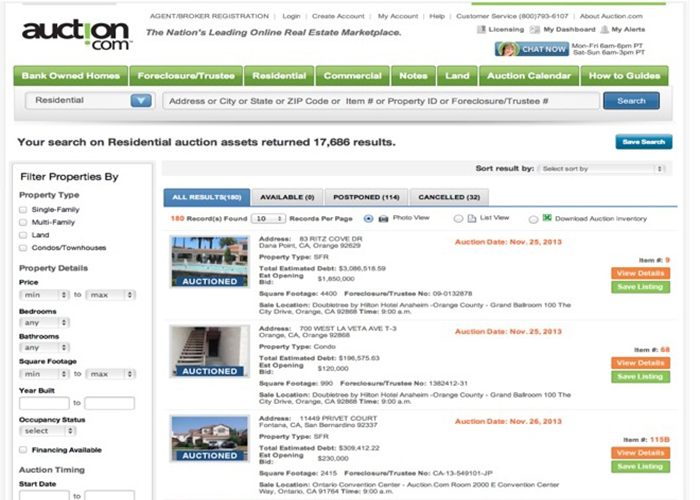
Task: Click the Create Account link
Action: tap(338, 16)
